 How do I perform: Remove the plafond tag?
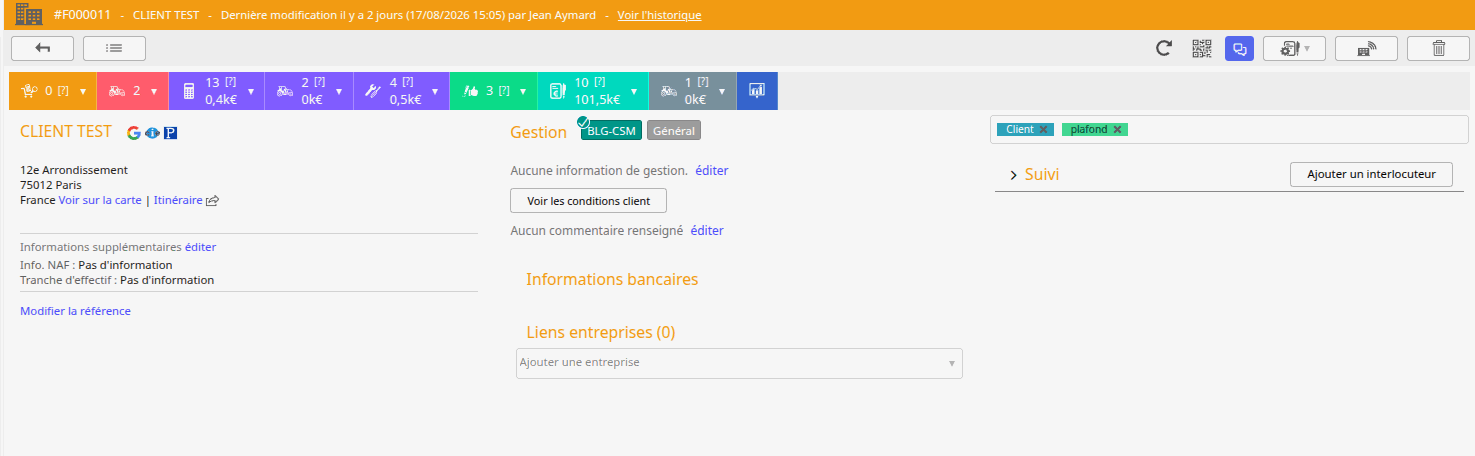(1117, 130)
